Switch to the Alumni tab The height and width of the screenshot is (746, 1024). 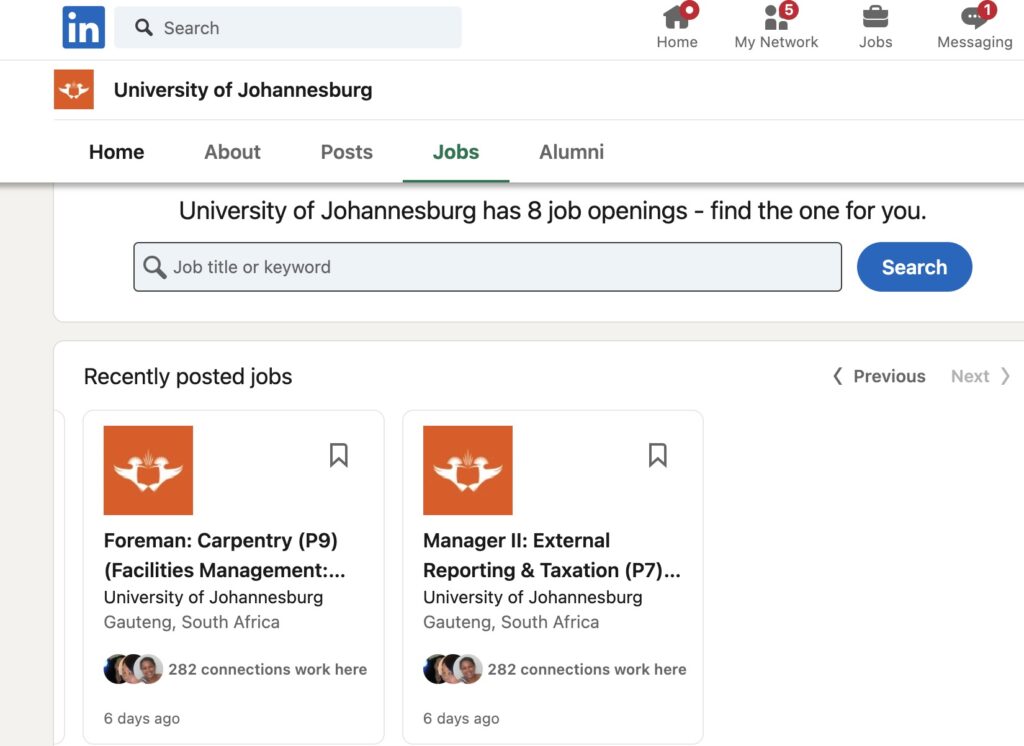tap(571, 152)
